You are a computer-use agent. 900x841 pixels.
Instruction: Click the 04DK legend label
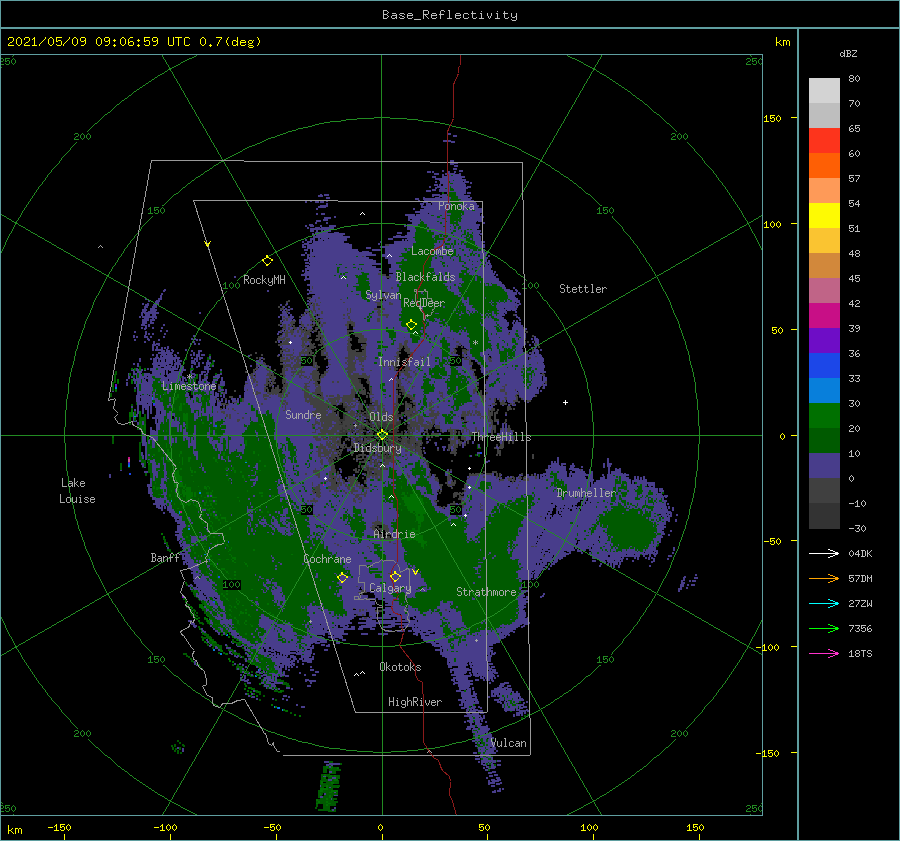pos(860,553)
